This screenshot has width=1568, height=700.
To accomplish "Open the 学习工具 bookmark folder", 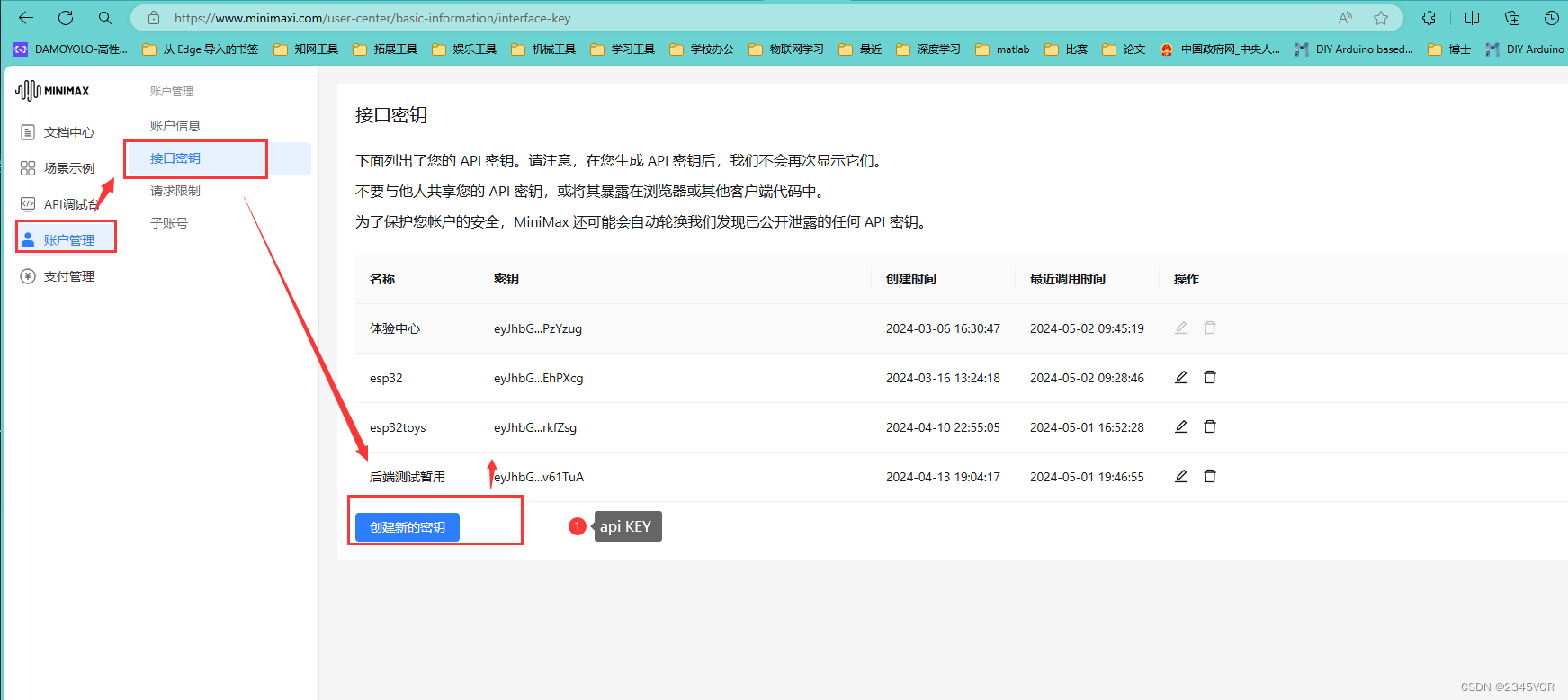I will (x=623, y=49).
